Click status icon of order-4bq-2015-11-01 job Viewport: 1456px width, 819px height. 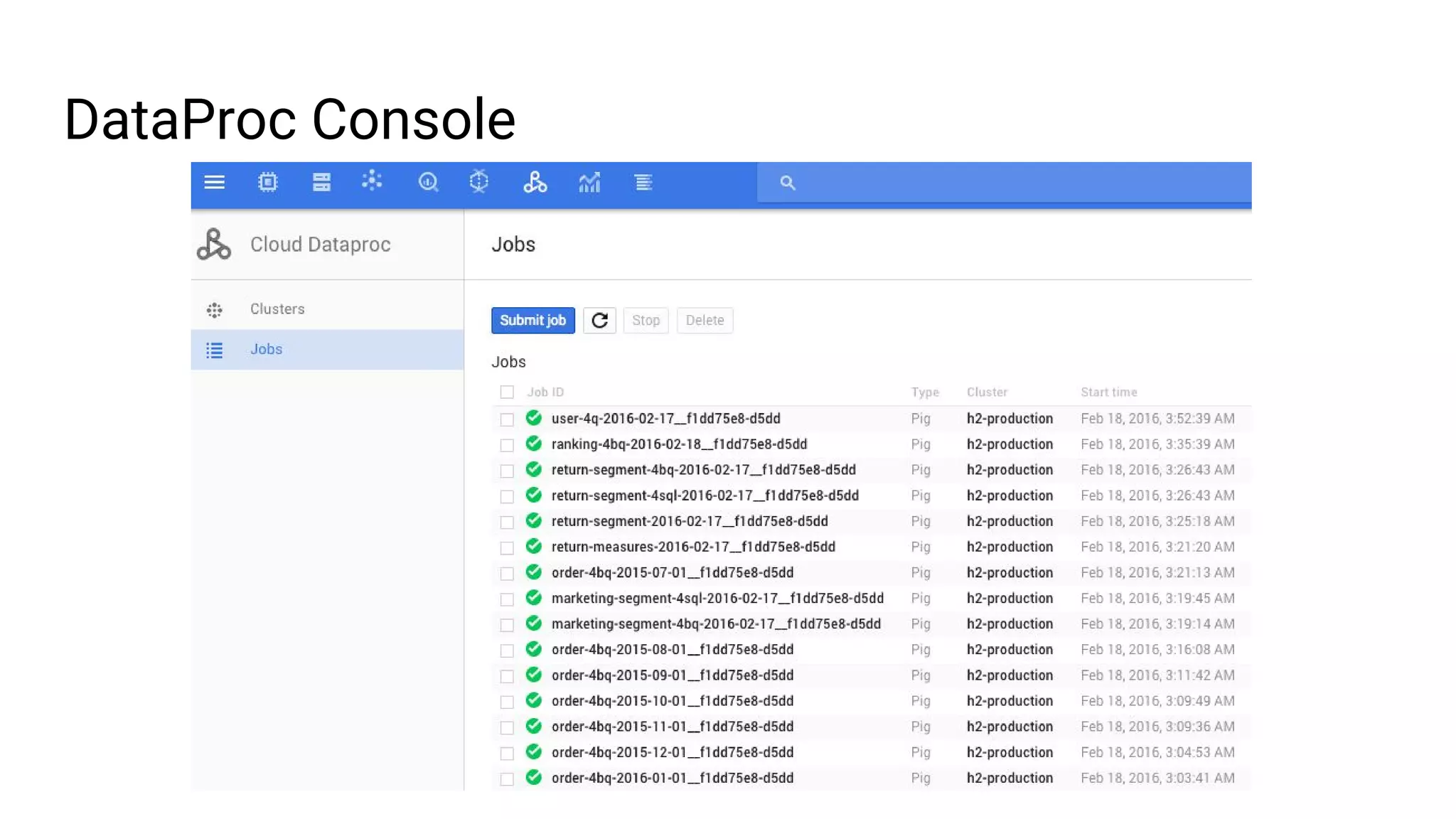pyautogui.click(x=534, y=726)
